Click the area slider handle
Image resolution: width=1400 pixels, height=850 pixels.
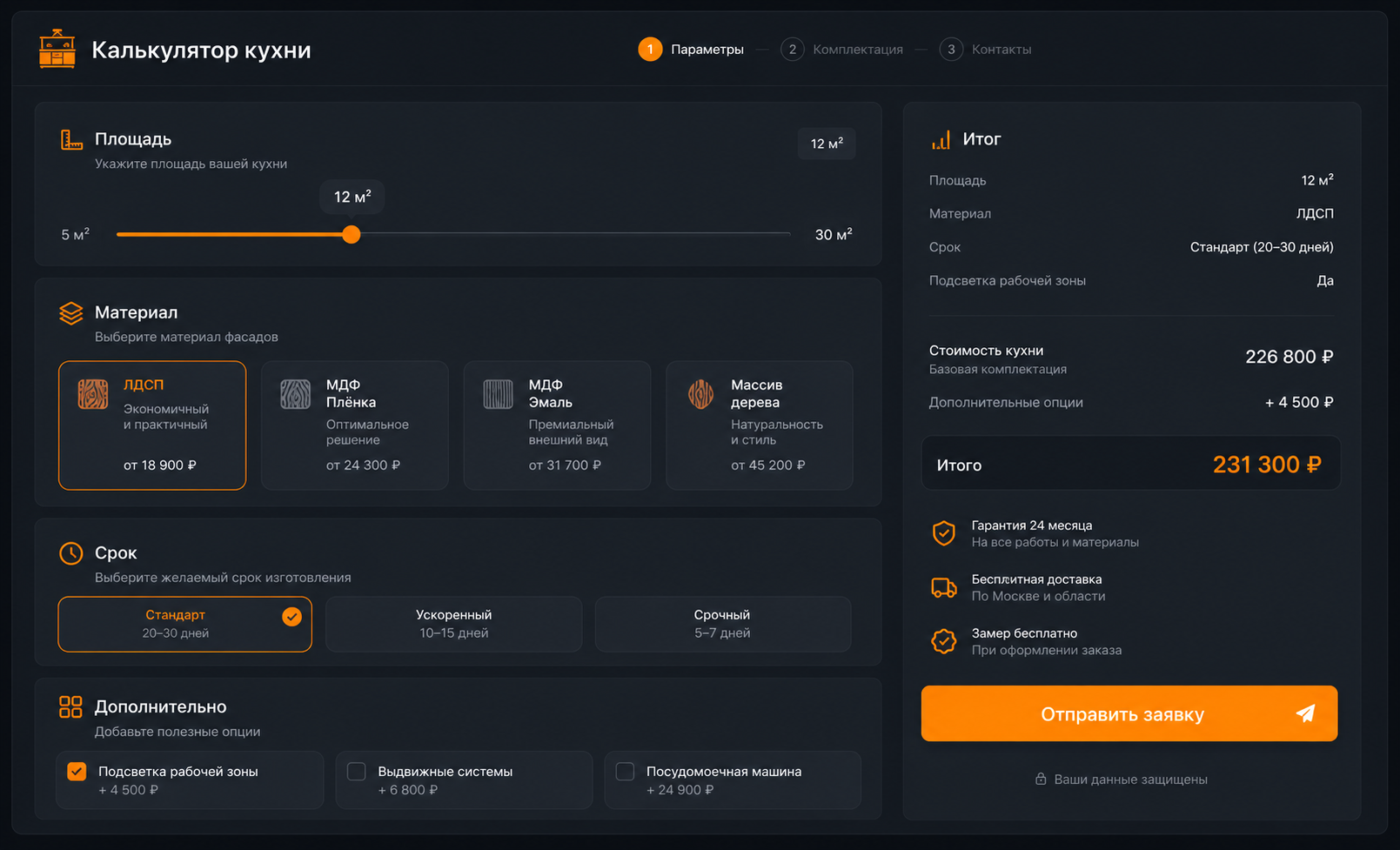[352, 234]
